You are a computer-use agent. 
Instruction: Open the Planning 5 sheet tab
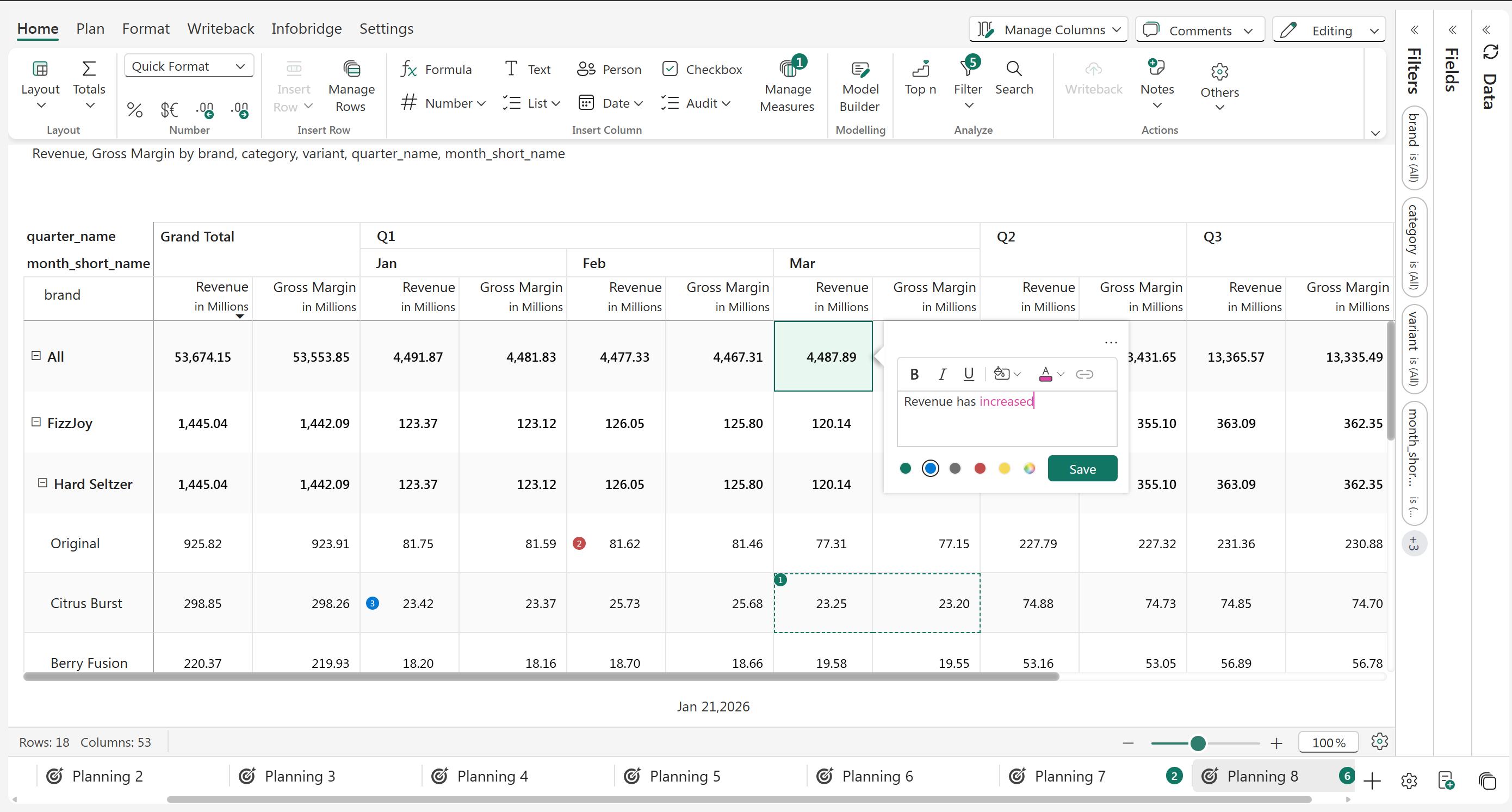tap(684, 776)
